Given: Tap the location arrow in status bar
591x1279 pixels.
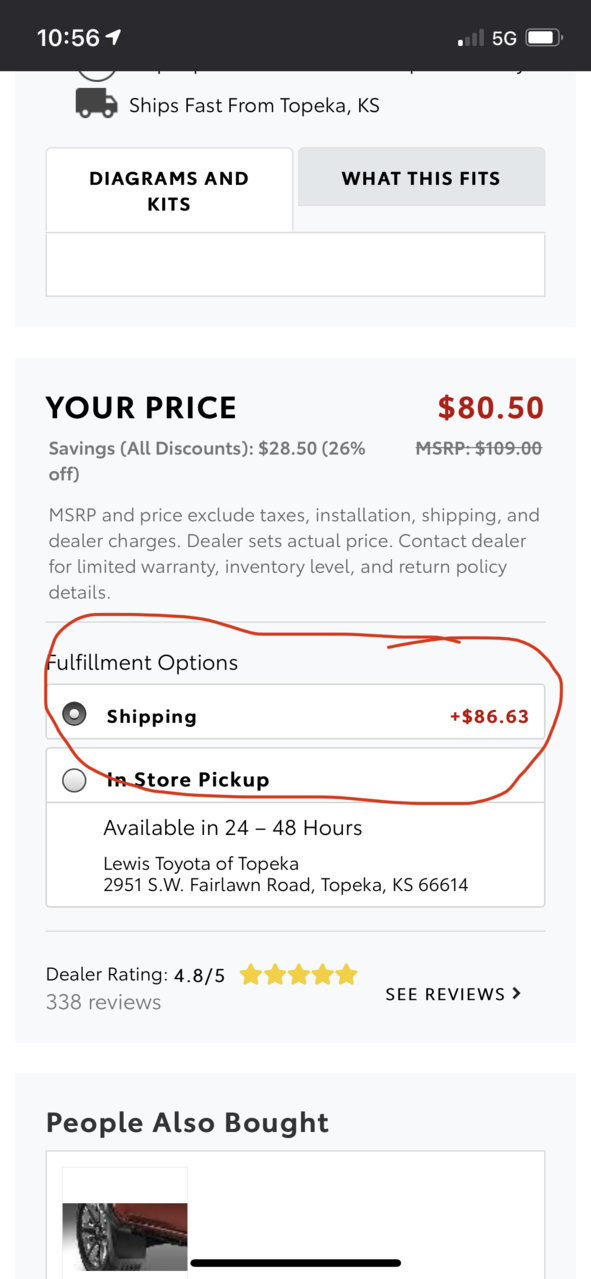Looking at the screenshot, I should 114,37.
